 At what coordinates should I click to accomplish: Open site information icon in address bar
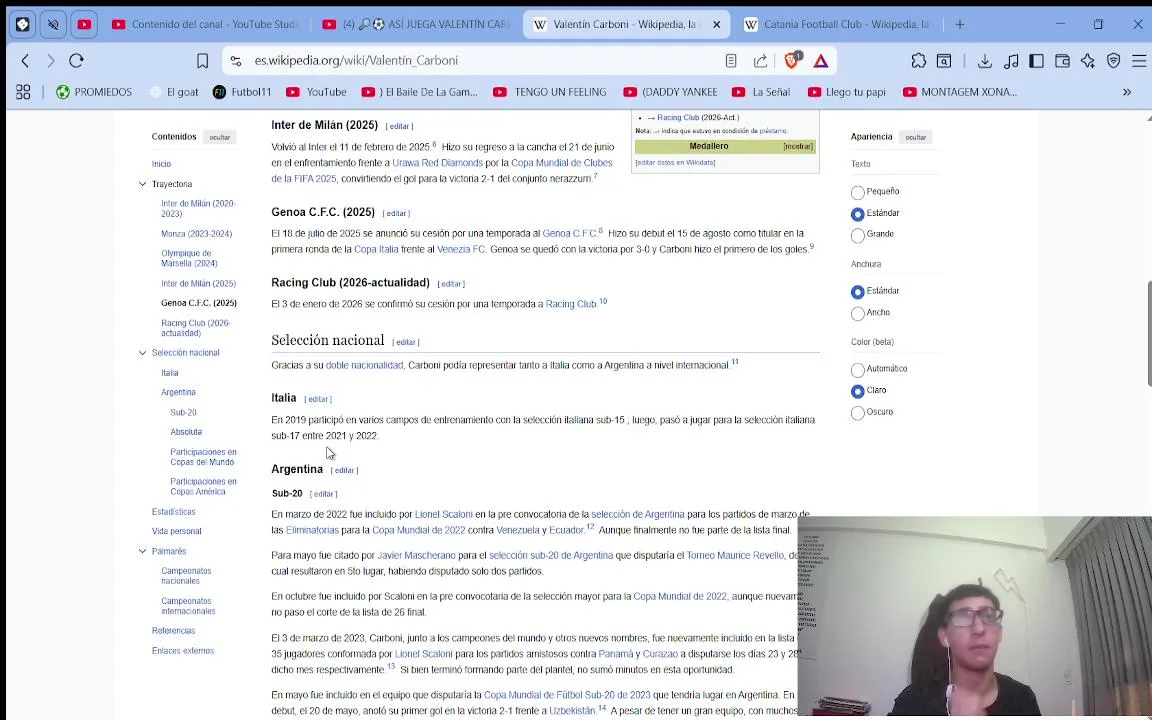coord(236,61)
